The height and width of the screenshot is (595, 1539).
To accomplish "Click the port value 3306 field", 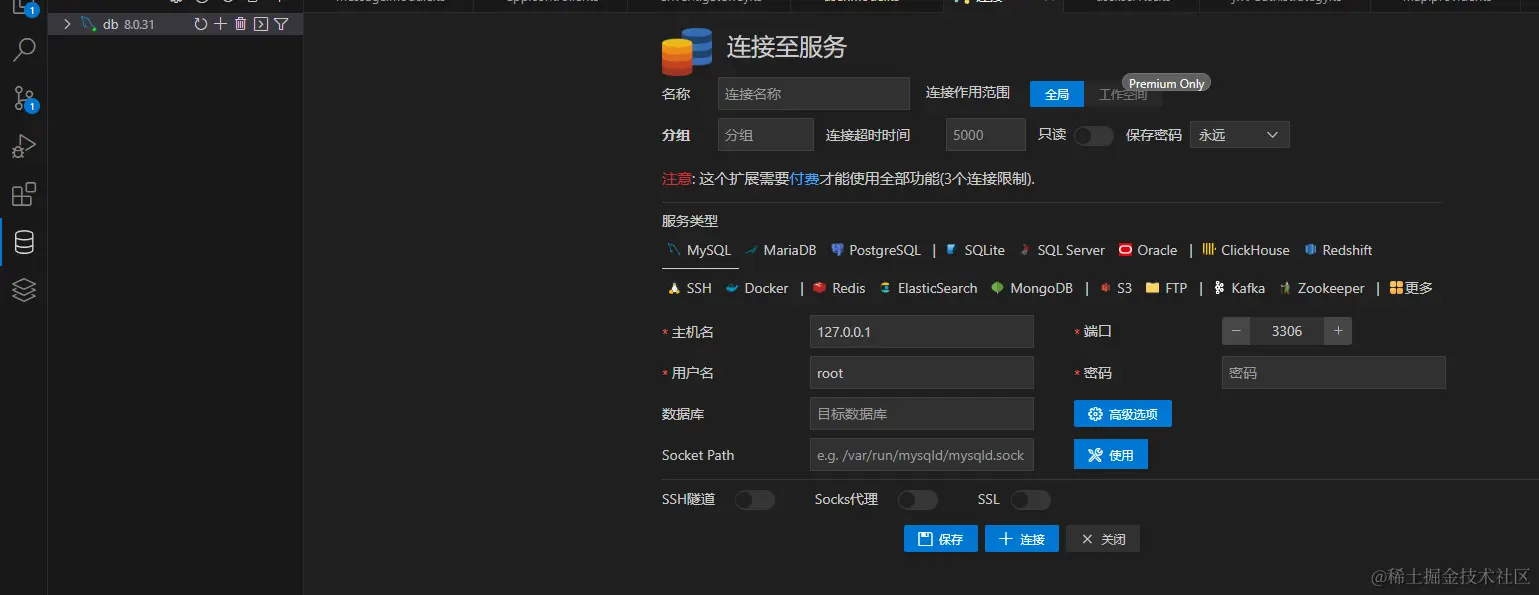I will pos(1287,331).
